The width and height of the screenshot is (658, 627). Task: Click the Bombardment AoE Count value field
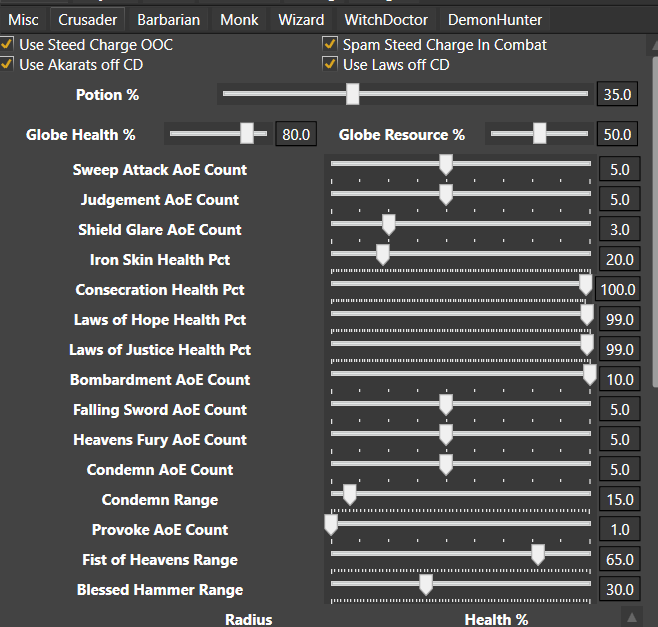point(619,380)
